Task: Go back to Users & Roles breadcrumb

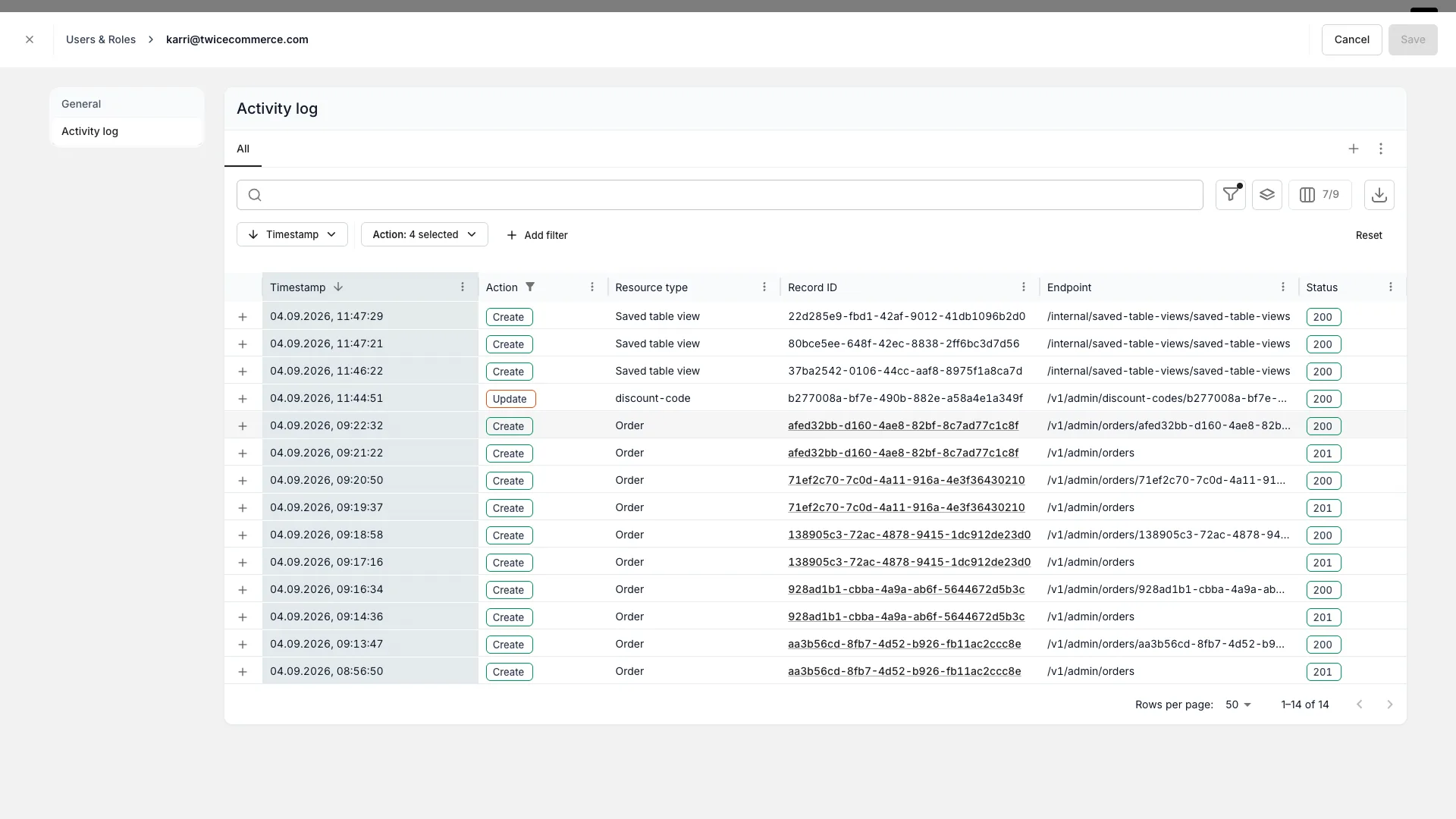Action: 101,39
